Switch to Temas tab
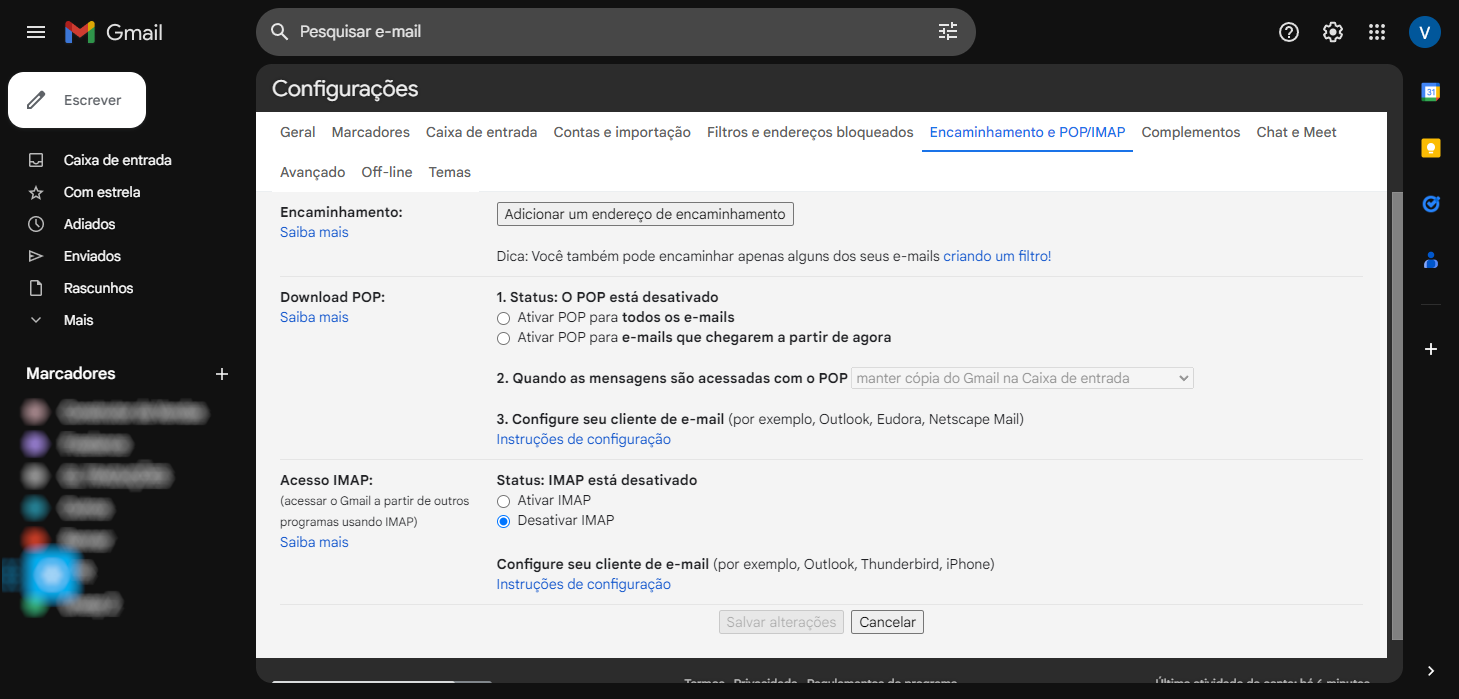 coord(450,172)
